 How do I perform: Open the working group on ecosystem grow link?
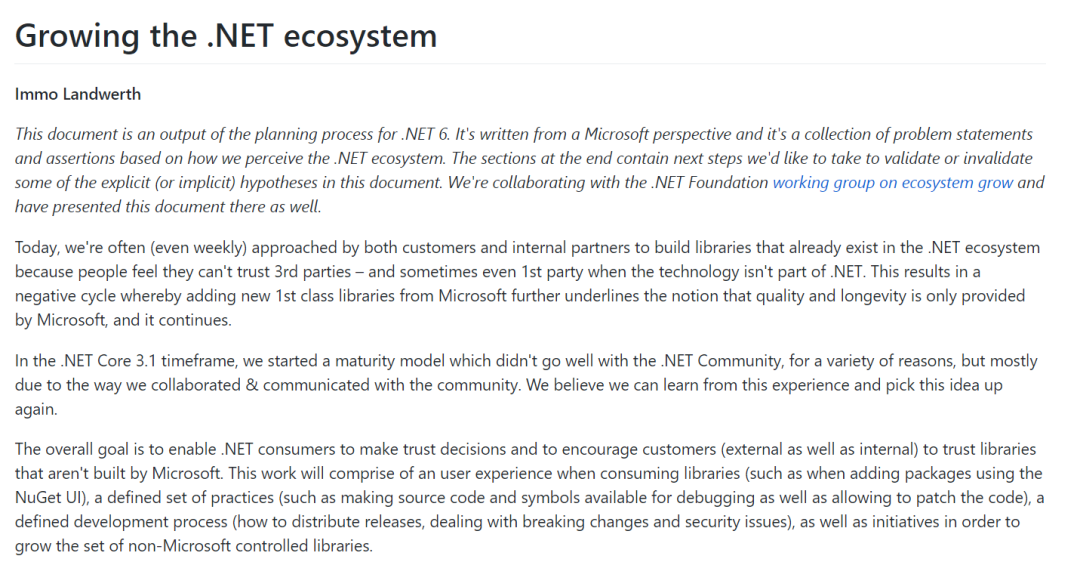tap(893, 183)
